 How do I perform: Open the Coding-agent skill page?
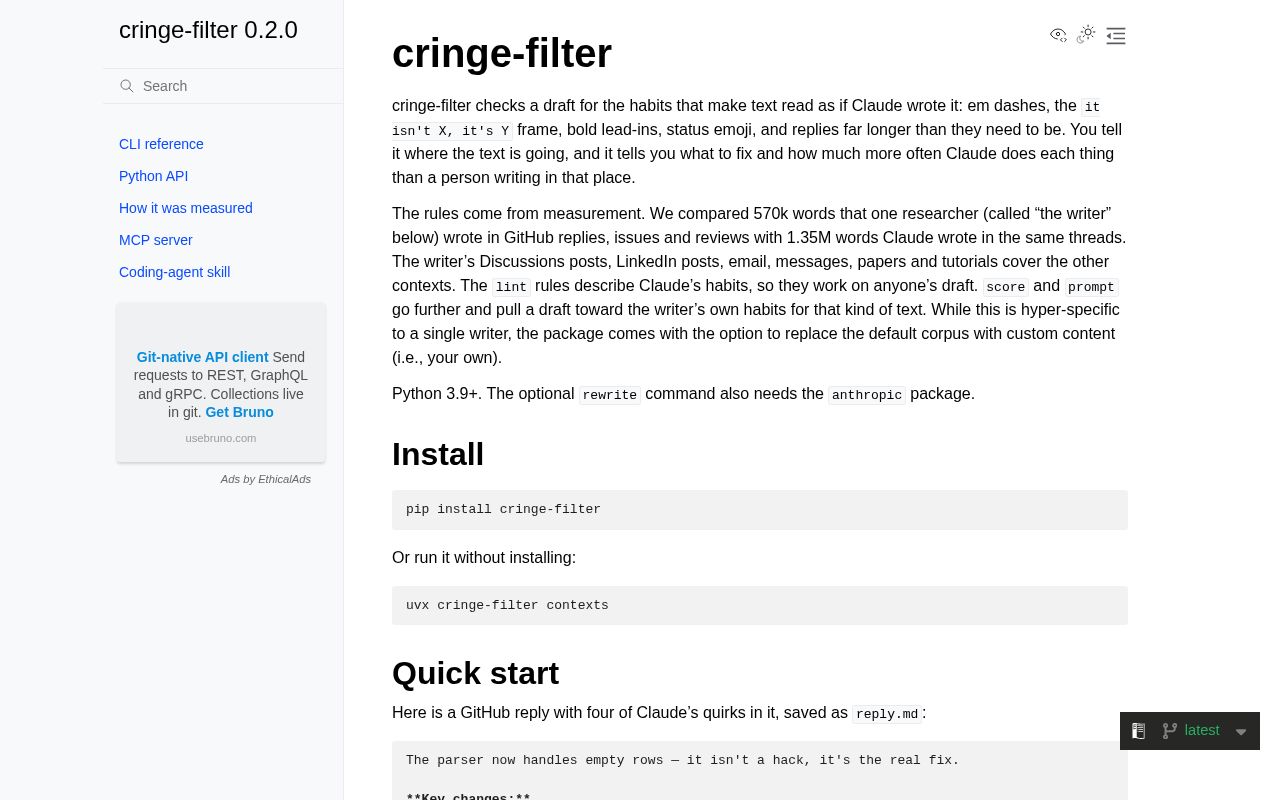tap(174, 272)
